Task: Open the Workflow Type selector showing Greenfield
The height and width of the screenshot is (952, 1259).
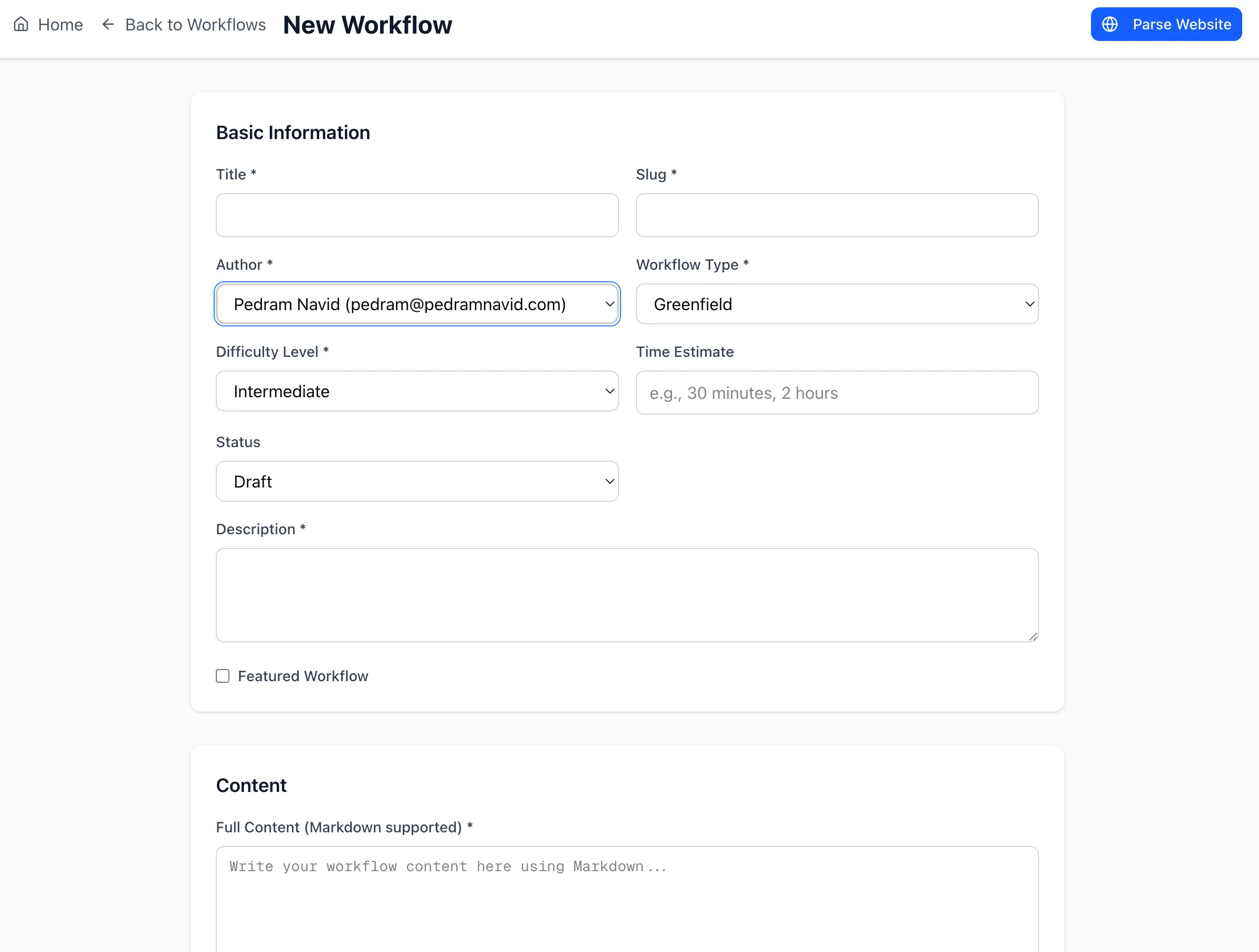Action: (x=837, y=304)
